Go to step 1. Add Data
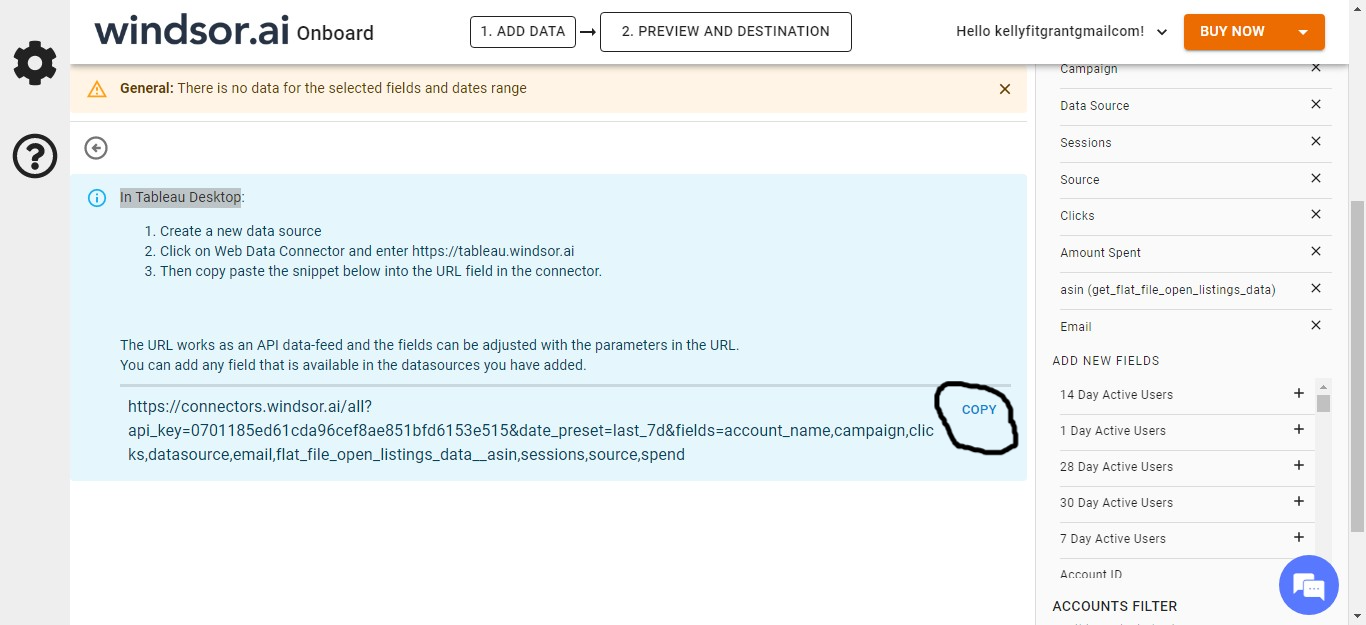 click(x=523, y=31)
